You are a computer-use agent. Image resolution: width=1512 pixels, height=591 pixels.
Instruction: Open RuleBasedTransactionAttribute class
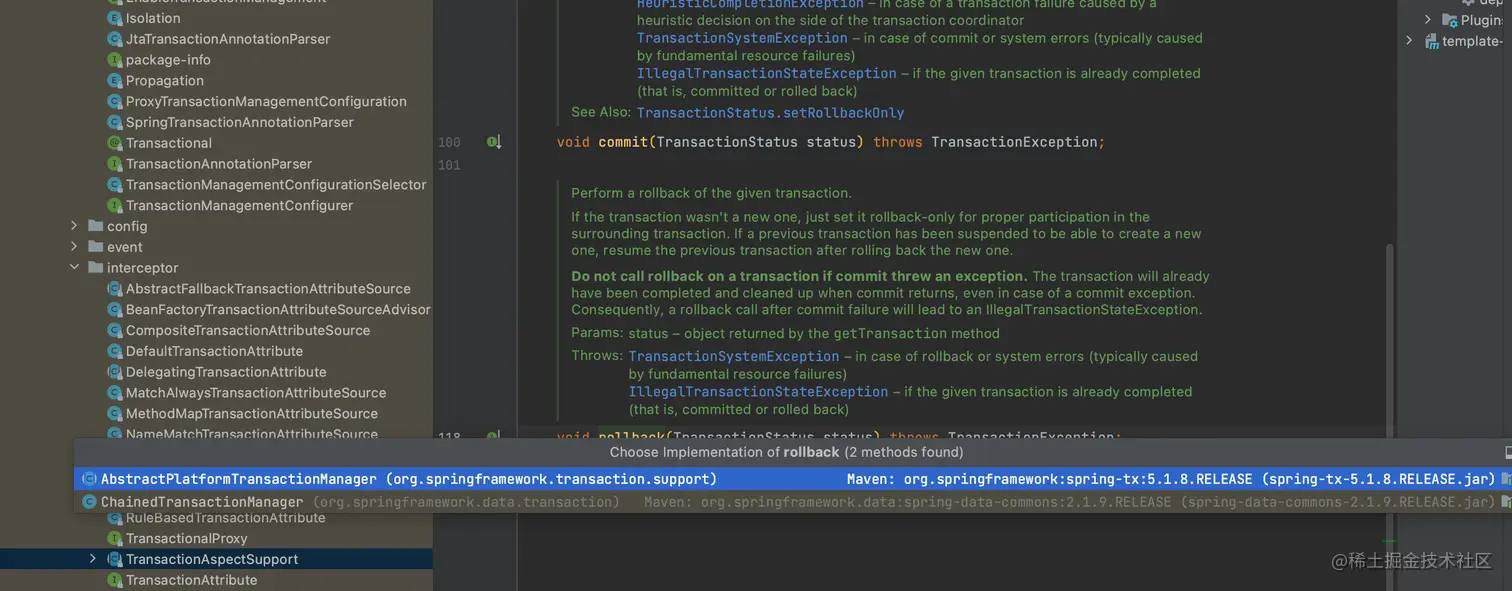pyautogui.click(x=226, y=518)
